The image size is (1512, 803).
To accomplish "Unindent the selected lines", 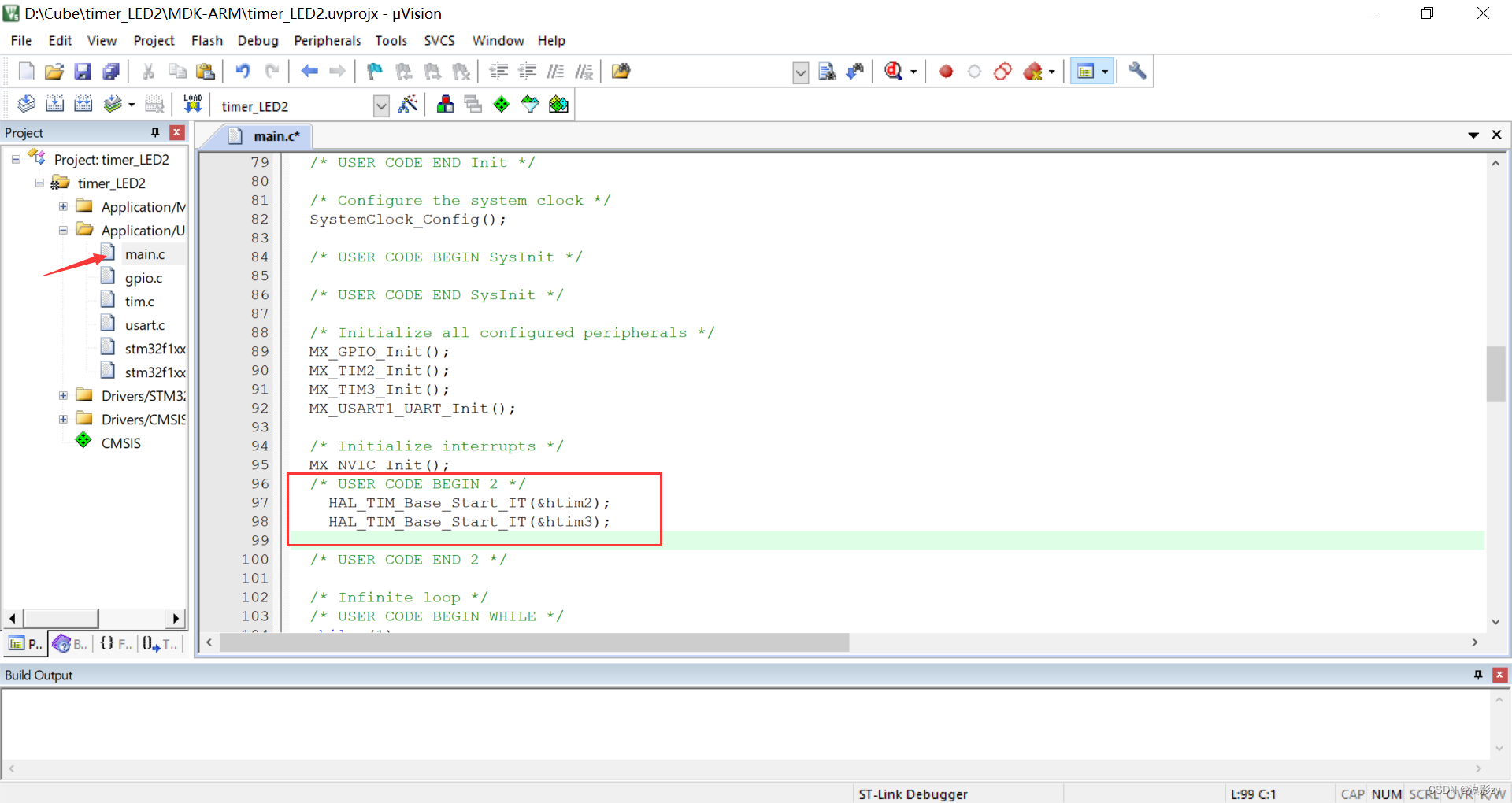I will pos(527,72).
